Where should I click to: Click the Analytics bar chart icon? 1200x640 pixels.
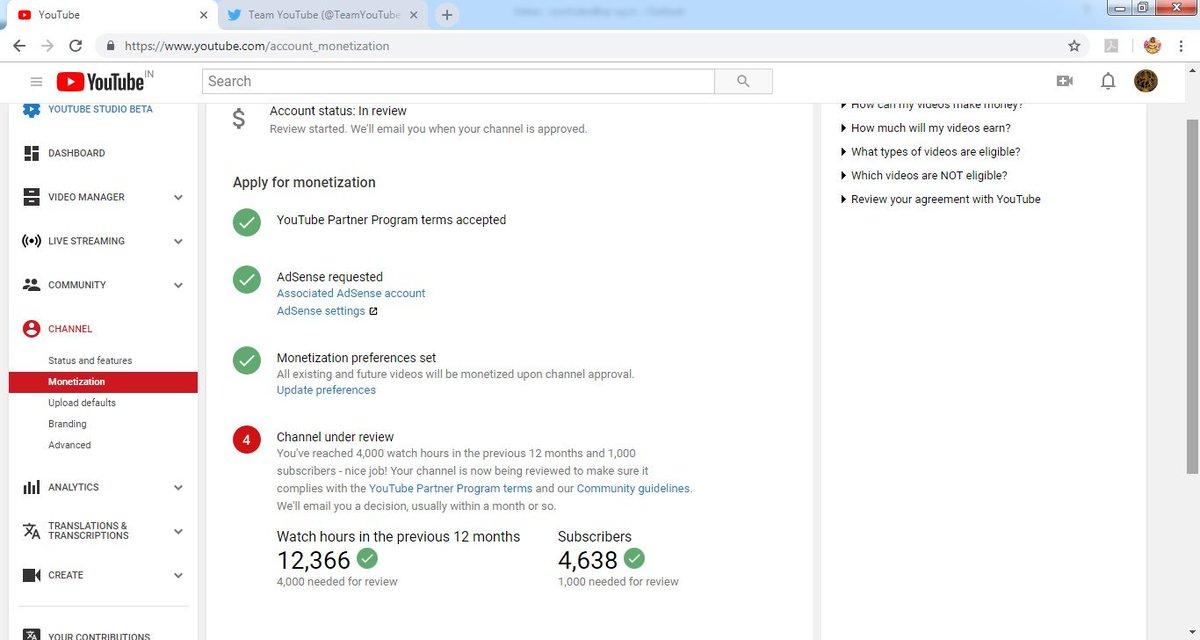click(31, 487)
